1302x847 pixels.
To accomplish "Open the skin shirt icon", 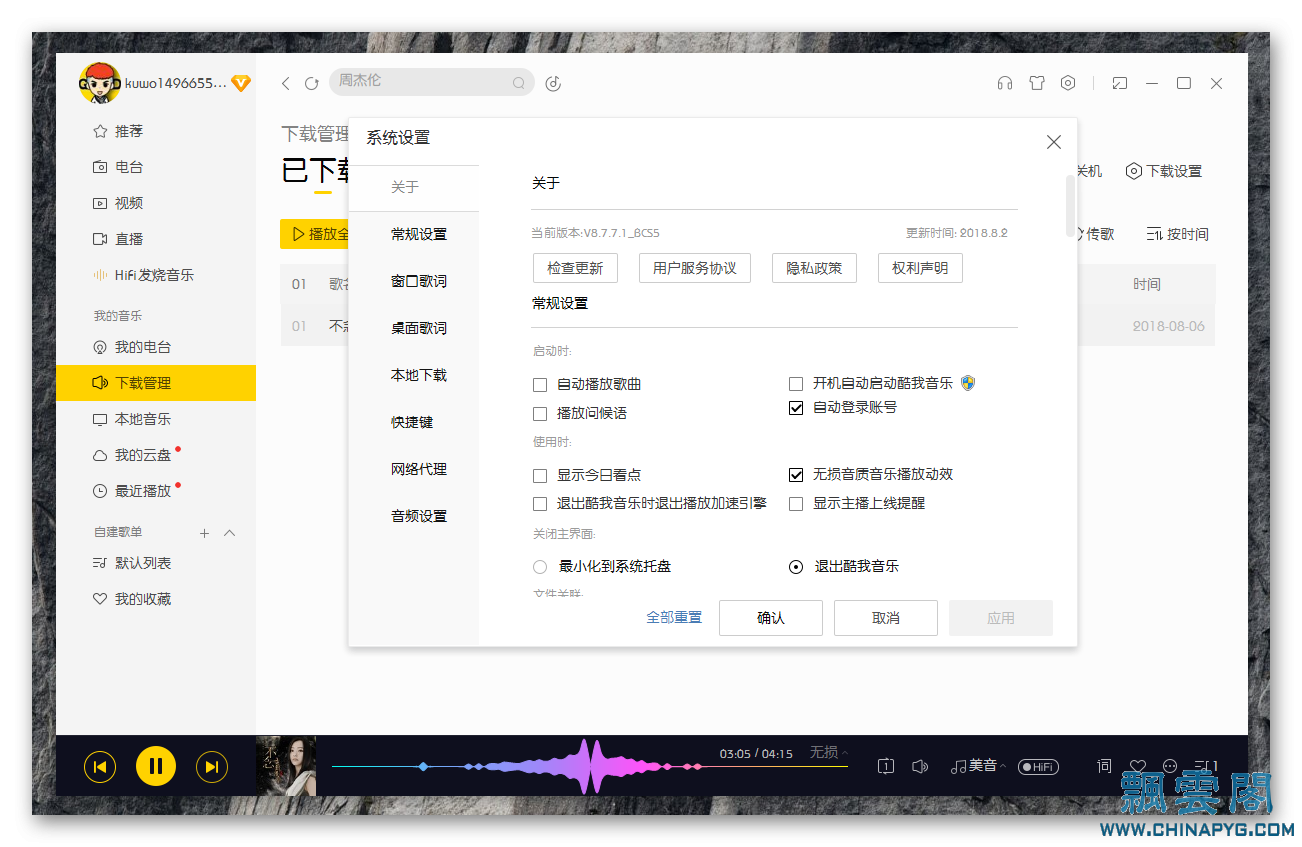I will pyautogui.click(x=1037, y=83).
